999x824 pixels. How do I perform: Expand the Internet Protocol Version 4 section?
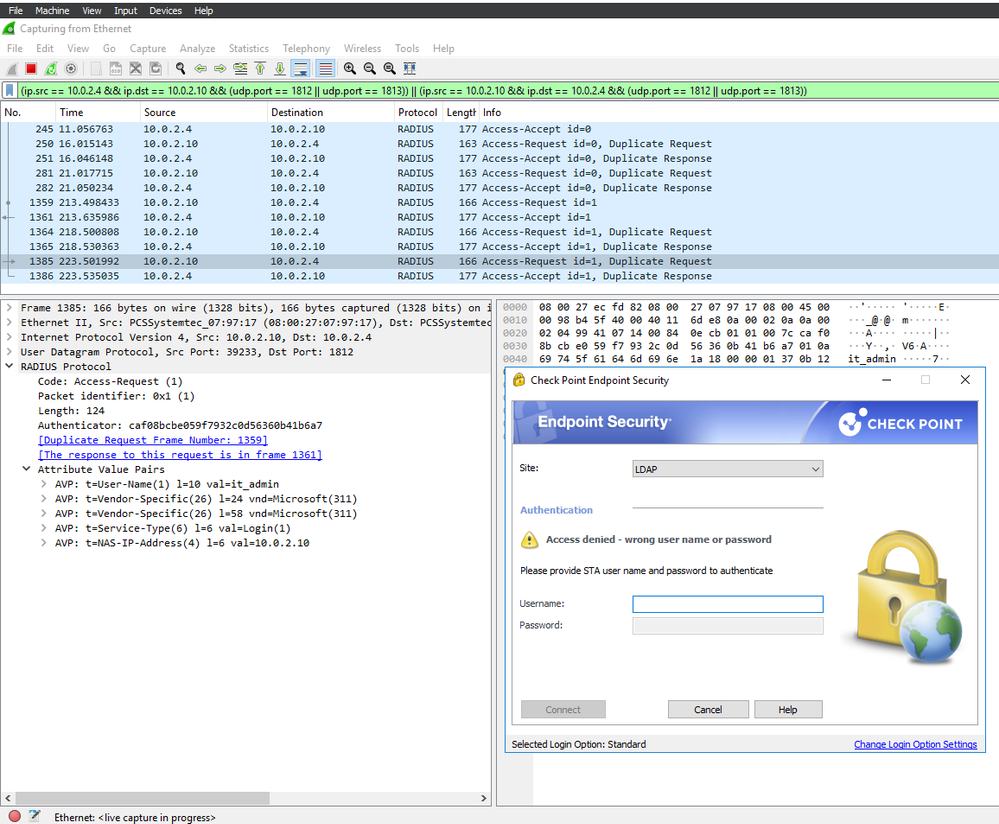pos(10,338)
